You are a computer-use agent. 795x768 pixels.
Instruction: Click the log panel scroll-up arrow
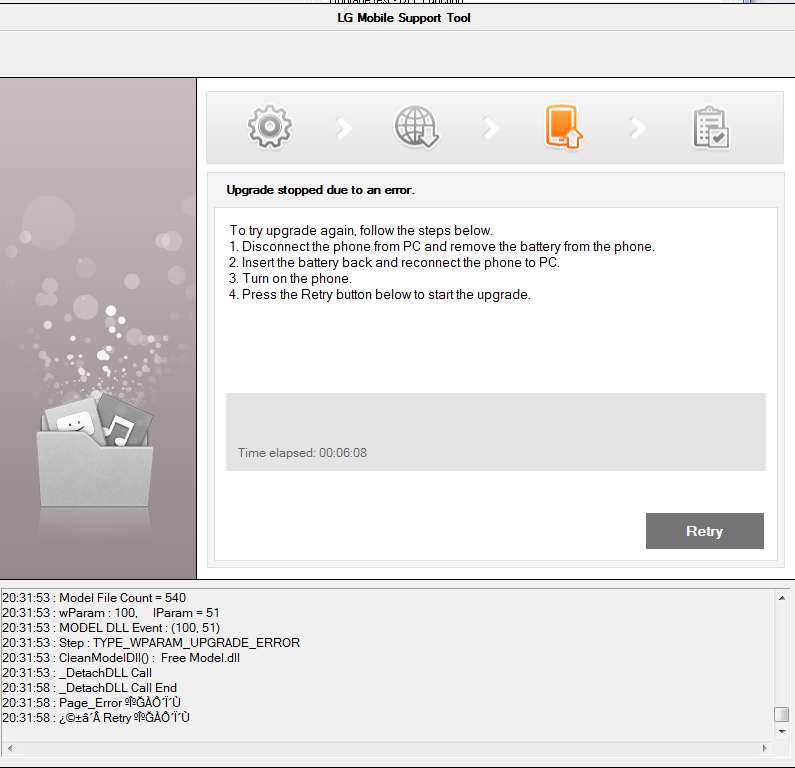click(782, 598)
